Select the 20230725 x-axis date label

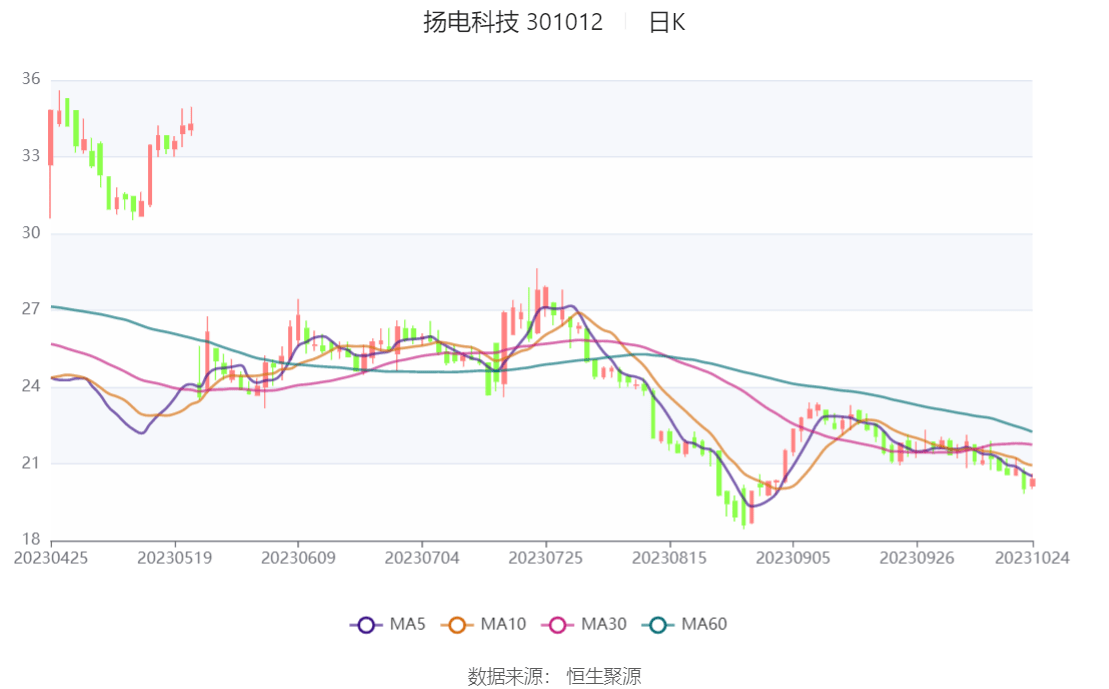[x=545, y=558]
